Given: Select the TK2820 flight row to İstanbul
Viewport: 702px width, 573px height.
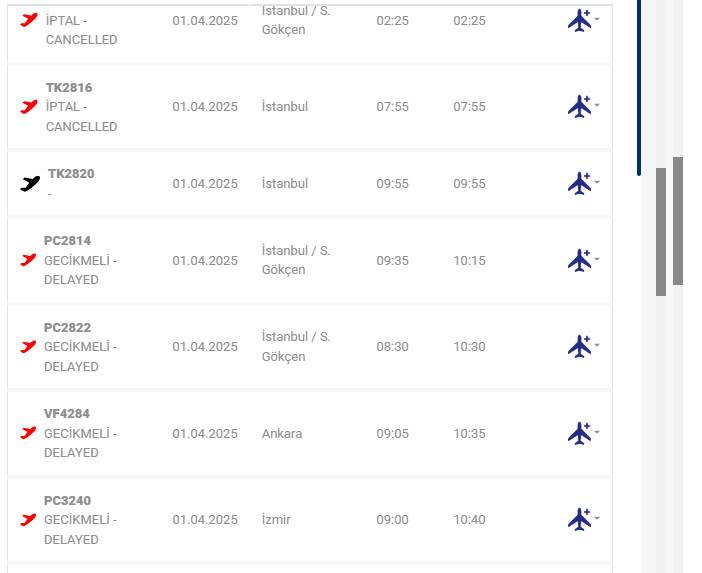Looking at the screenshot, I should (300, 184).
